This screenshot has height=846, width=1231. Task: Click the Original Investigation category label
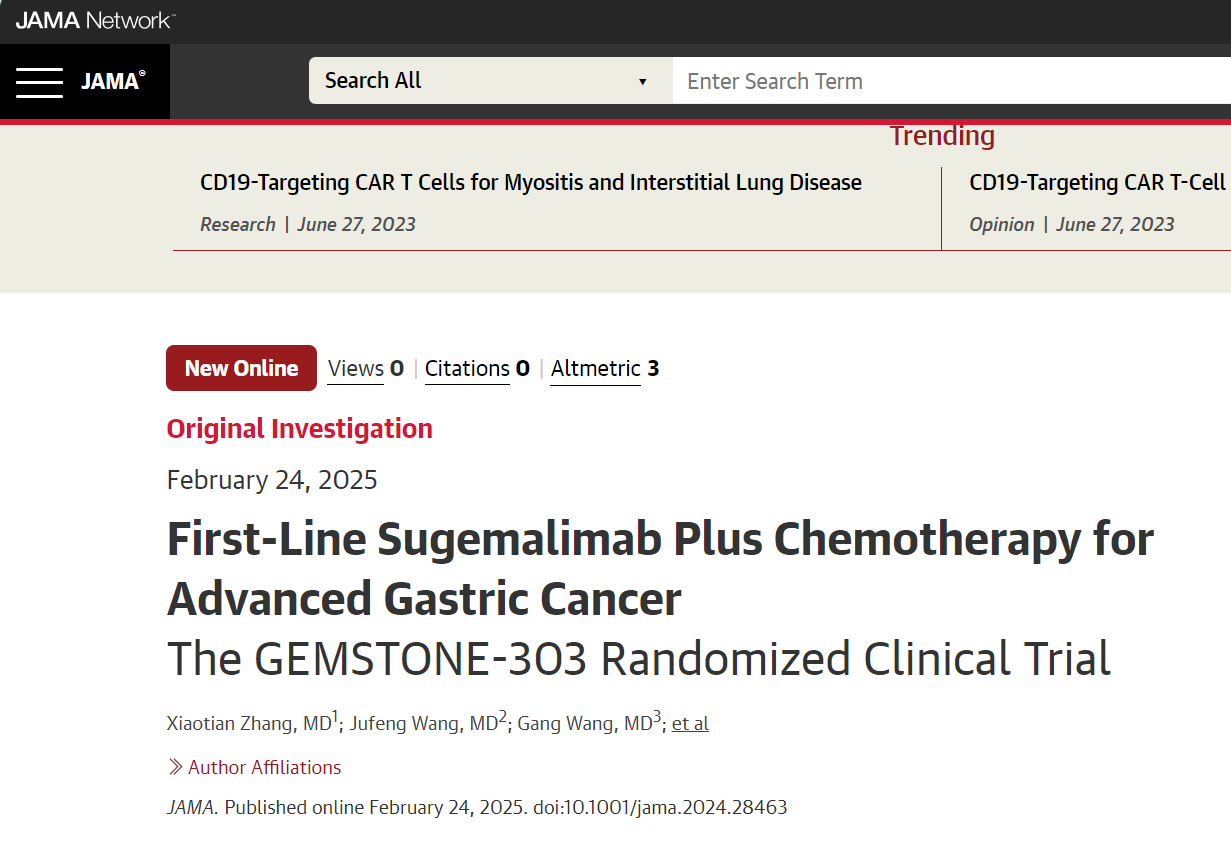[x=299, y=429]
